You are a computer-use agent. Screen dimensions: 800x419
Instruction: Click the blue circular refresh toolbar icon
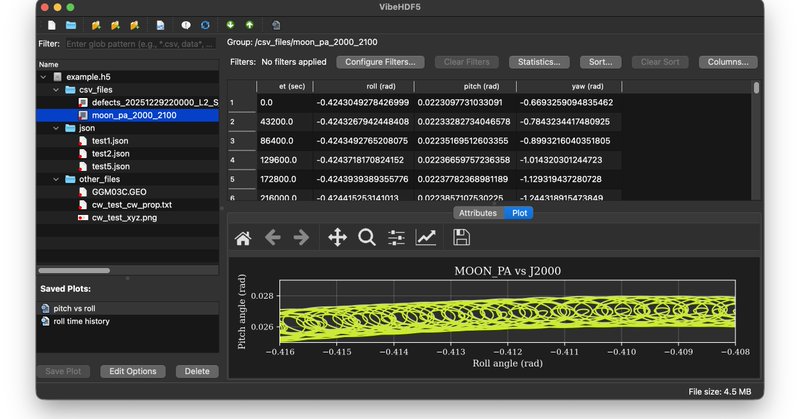coord(205,25)
